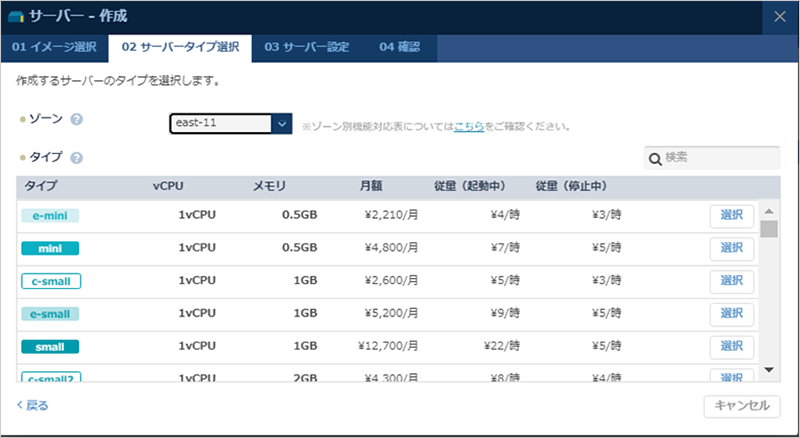Open the east-11 zone dropdown

230,124
